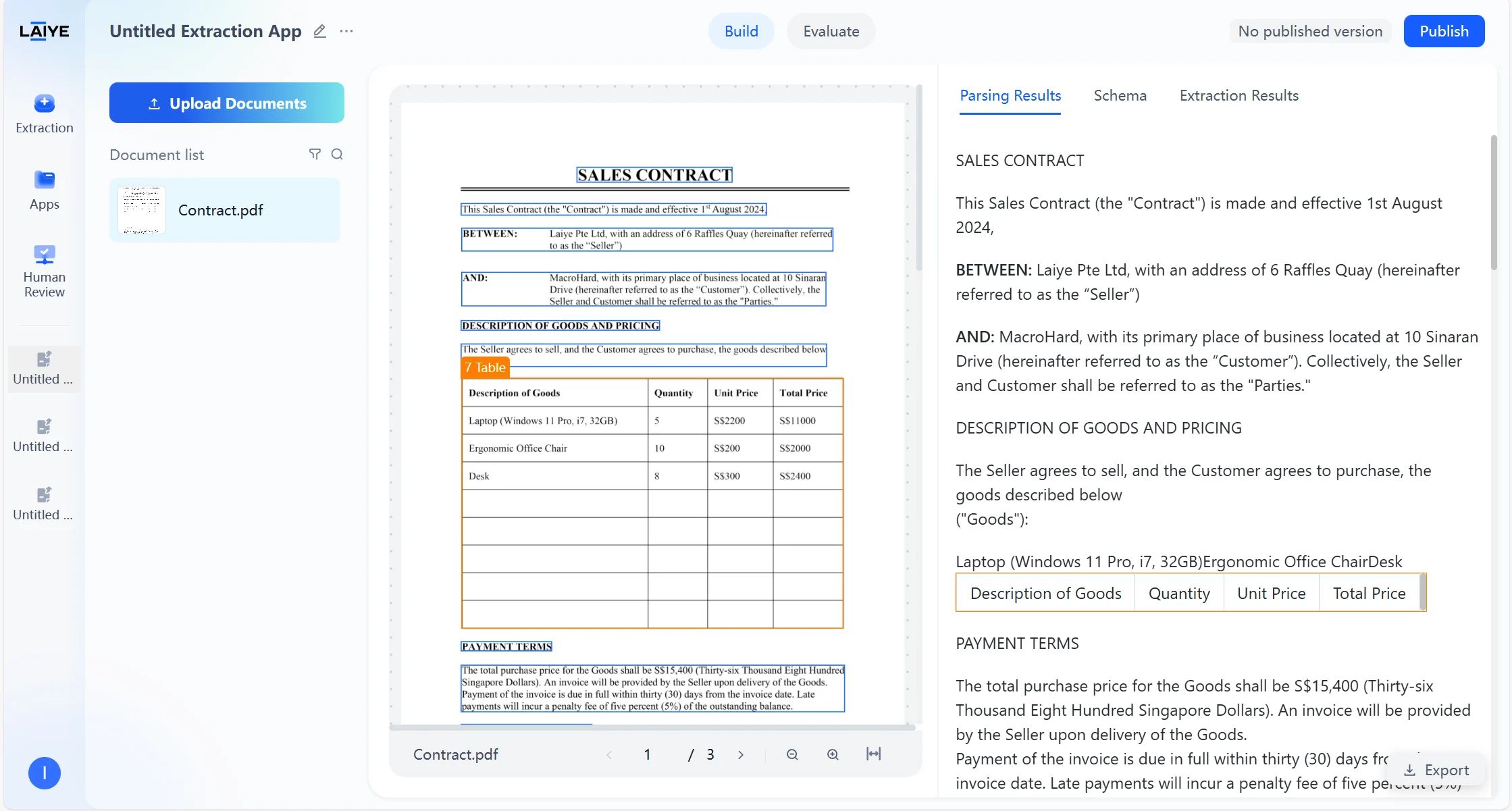
Task: Click the 7 Table tag in preview
Action: coord(485,367)
